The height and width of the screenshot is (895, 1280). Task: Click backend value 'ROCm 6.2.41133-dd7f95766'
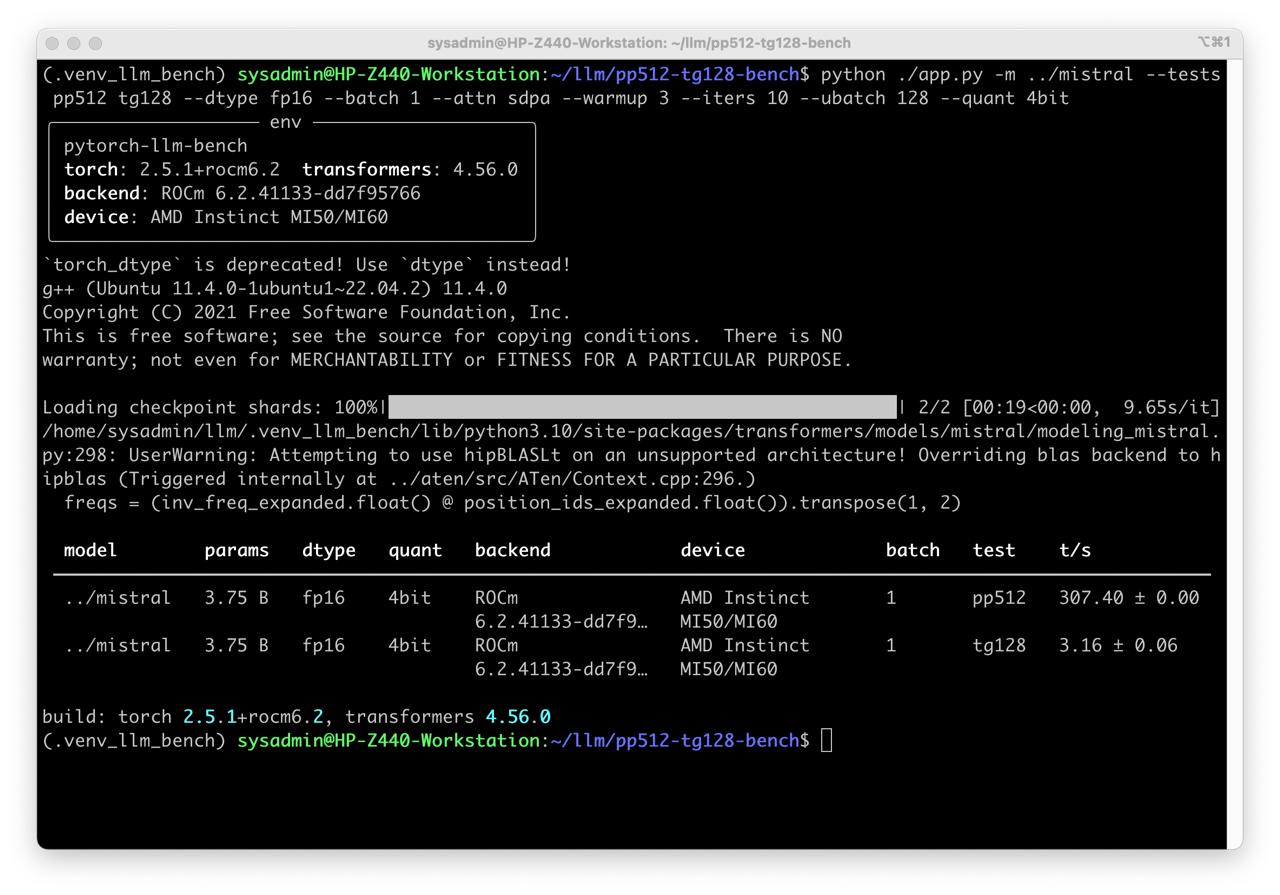click(x=291, y=194)
